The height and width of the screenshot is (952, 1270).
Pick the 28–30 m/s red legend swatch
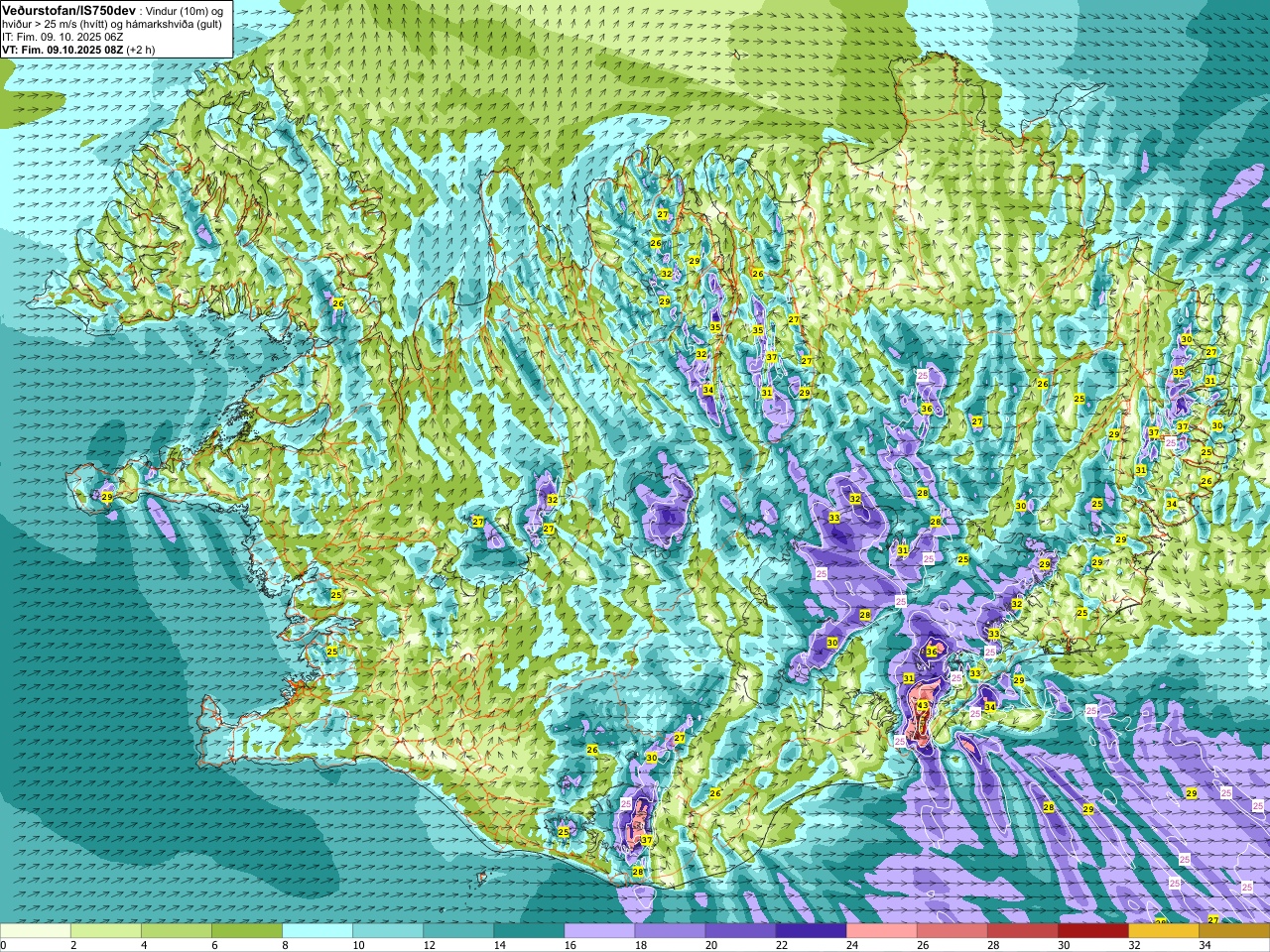pos(1022,931)
